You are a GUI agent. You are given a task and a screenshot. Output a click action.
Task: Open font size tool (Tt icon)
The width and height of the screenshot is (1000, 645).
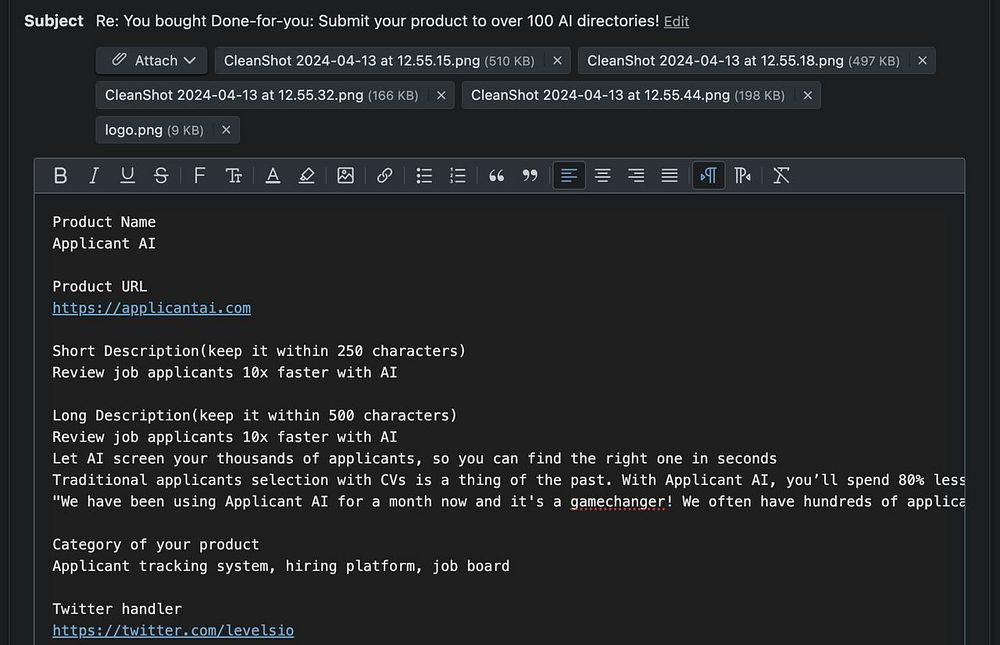click(x=233, y=175)
